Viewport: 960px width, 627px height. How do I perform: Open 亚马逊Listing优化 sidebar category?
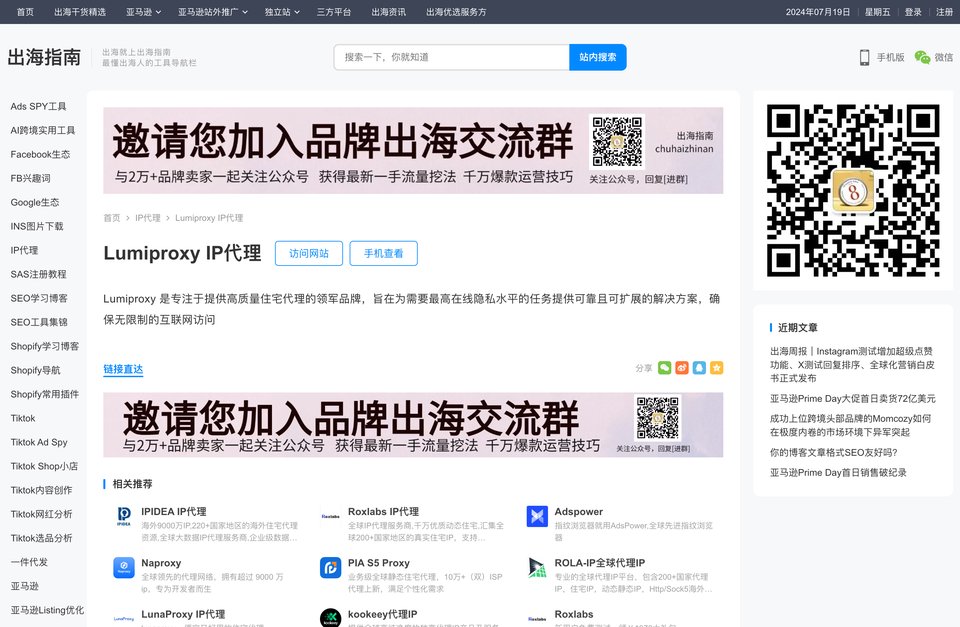coord(47,610)
